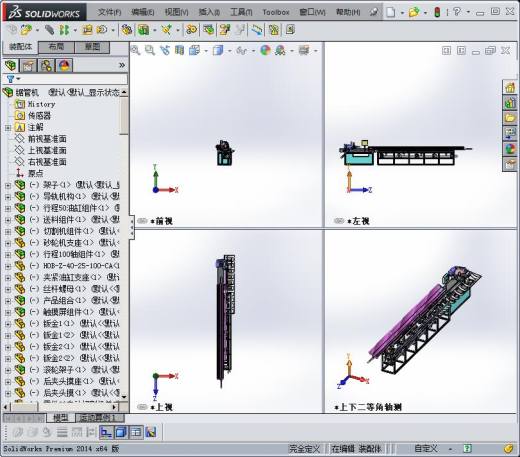Select the Mate paperclip tool

pos(49,30)
